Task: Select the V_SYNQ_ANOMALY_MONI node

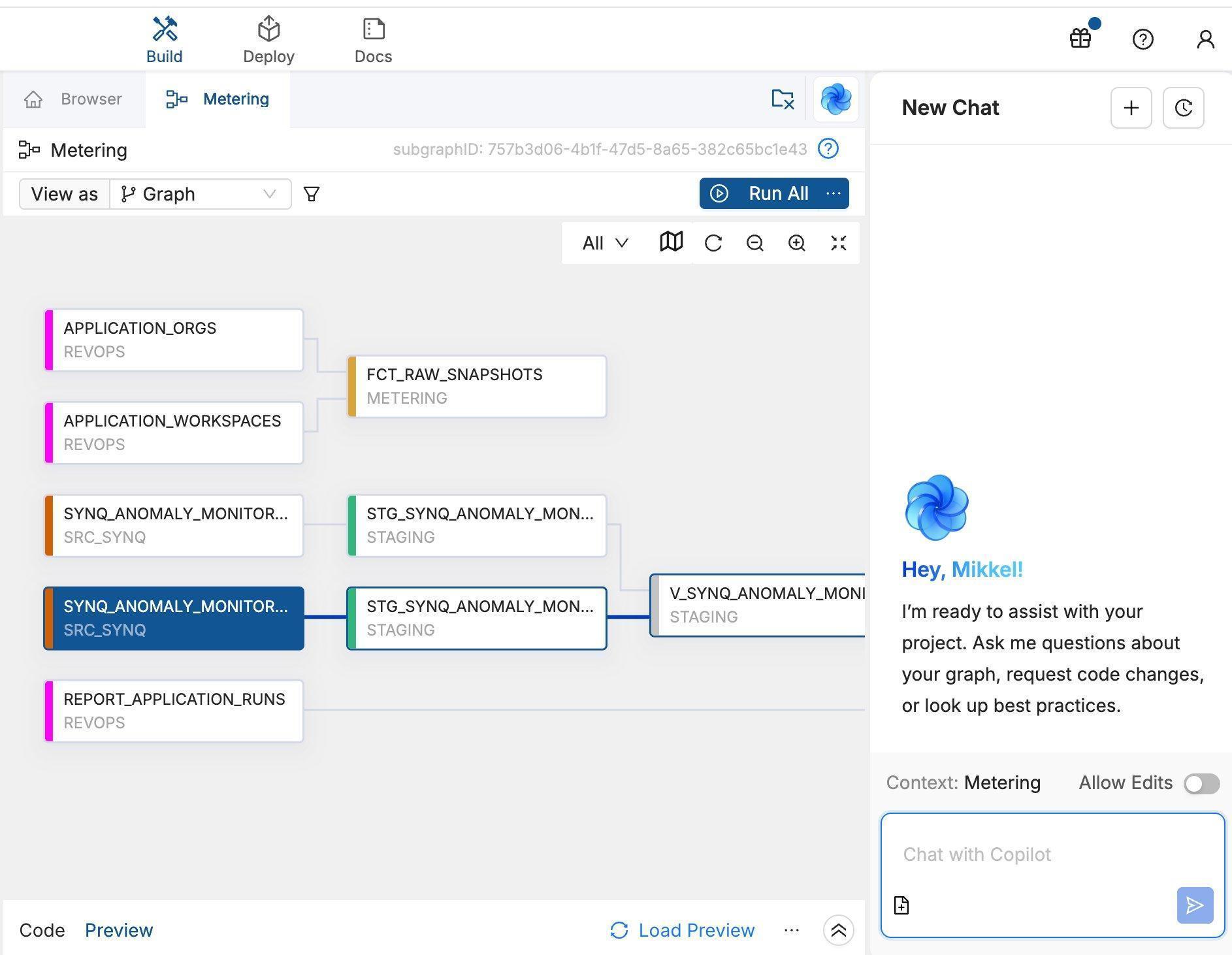Action: coord(758,606)
